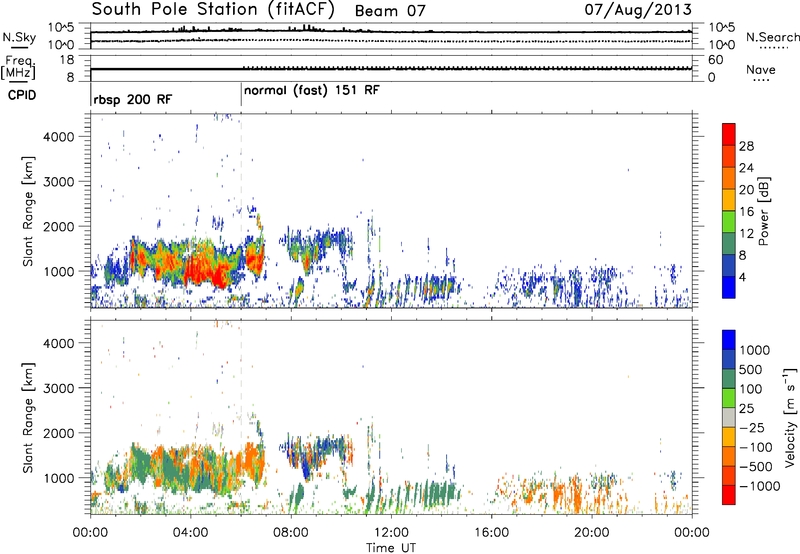Click the red top segment of Power colorbar

[x=729, y=132]
